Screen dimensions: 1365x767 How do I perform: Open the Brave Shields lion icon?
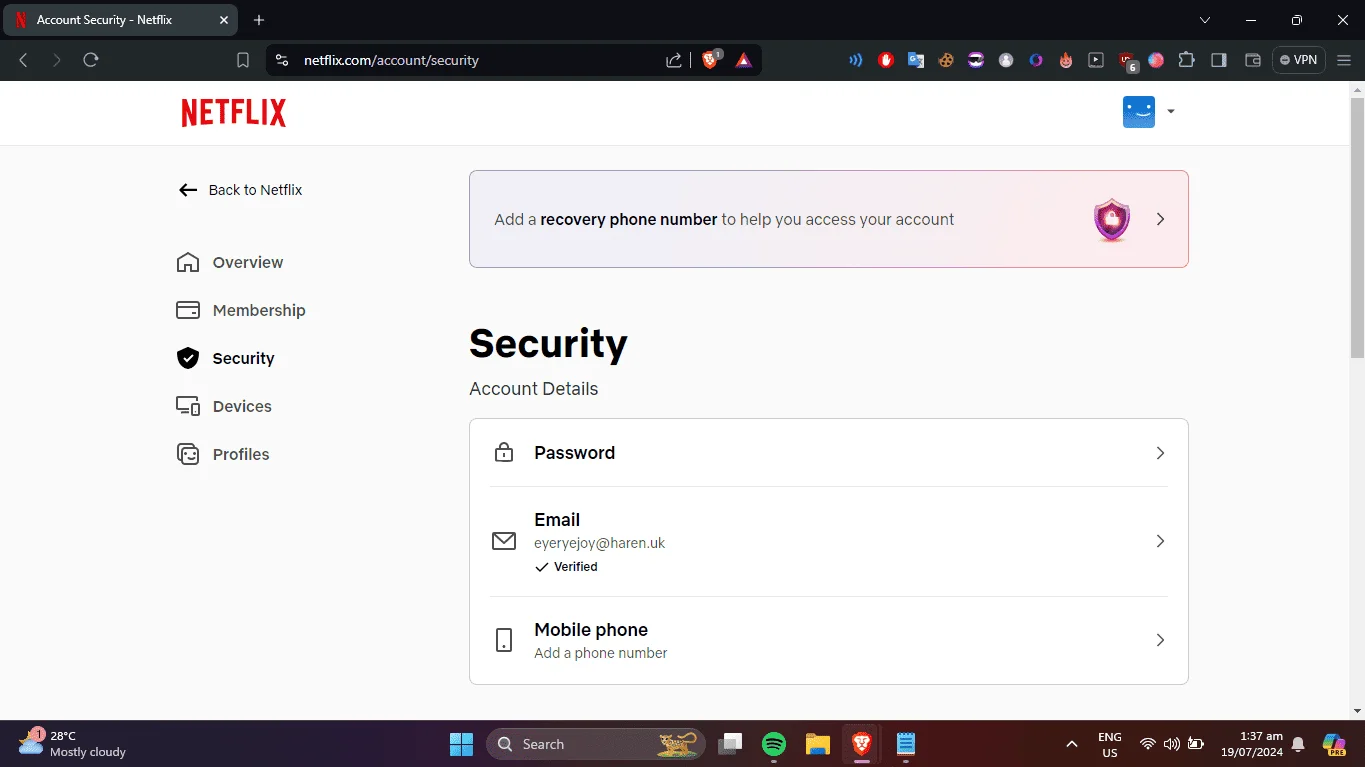point(710,60)
